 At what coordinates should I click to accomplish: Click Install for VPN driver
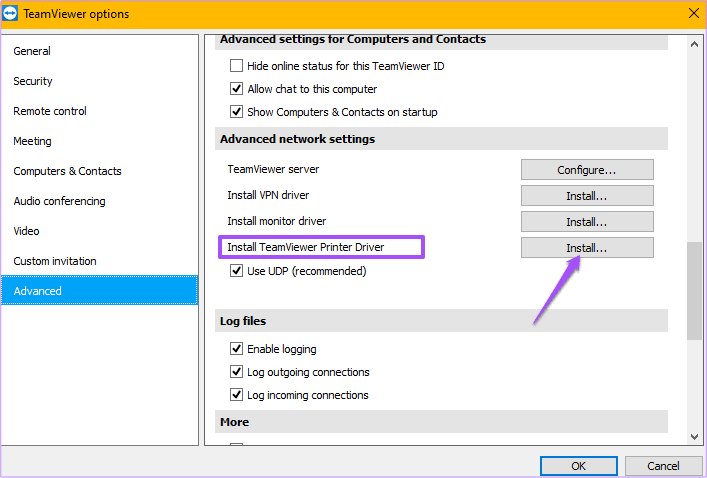click(587, 196)
